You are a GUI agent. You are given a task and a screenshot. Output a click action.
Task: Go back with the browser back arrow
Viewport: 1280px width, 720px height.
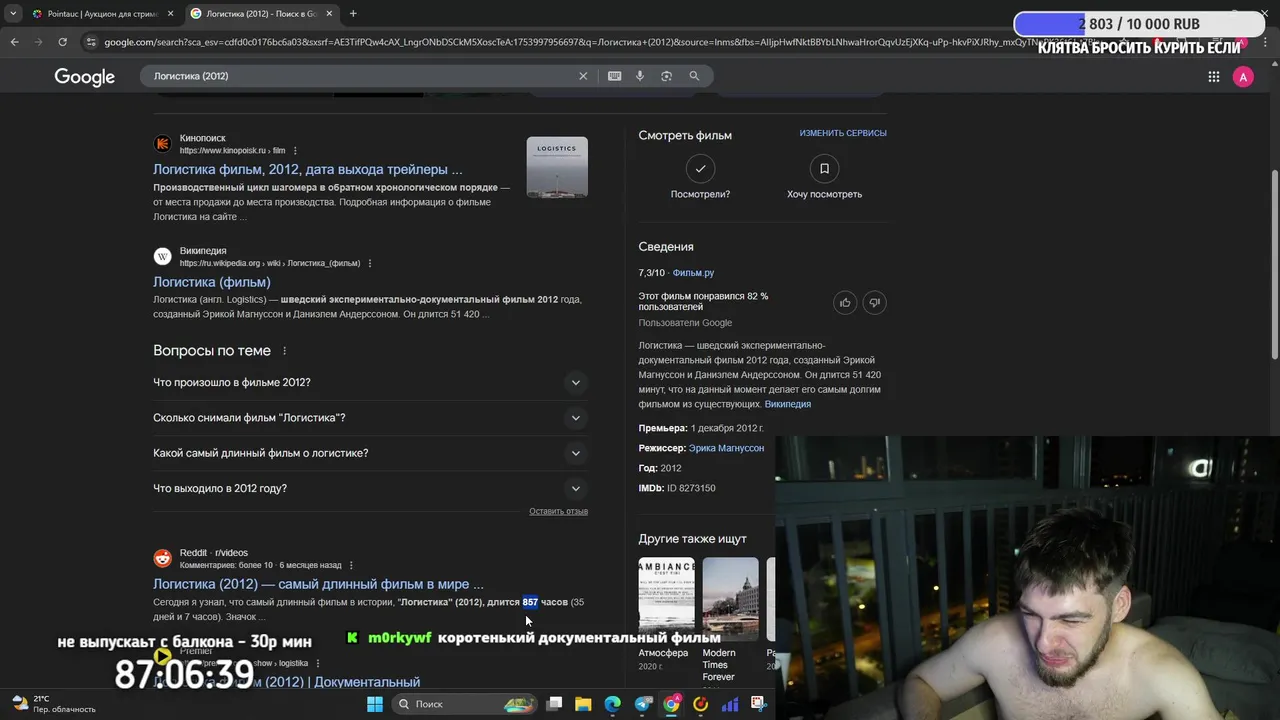point(14,42)
